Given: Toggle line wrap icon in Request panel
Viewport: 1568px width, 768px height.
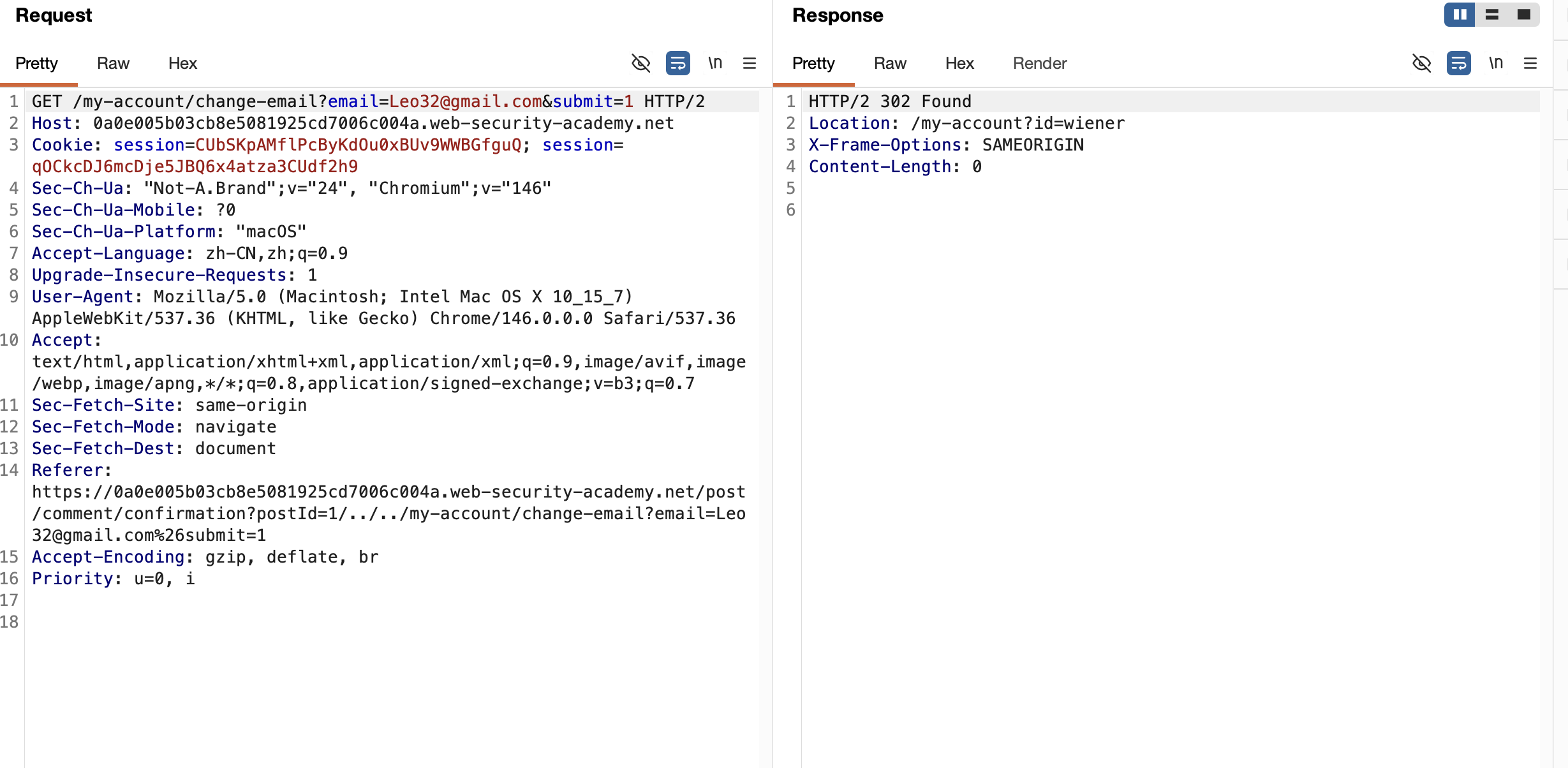Looking at the screenshot, I should (x=677, y=63).
